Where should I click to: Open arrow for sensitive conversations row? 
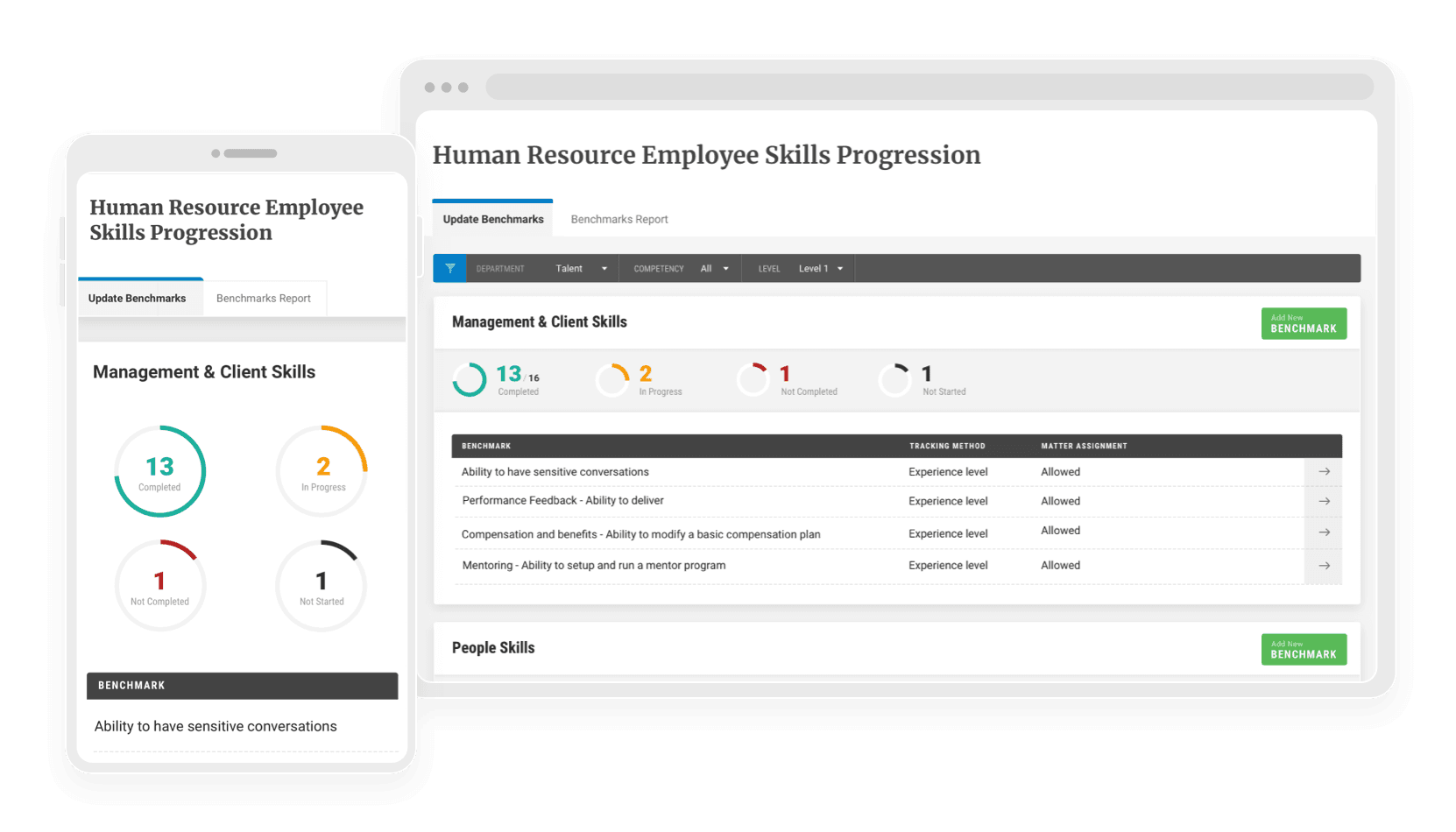(x=1324, y=472)
